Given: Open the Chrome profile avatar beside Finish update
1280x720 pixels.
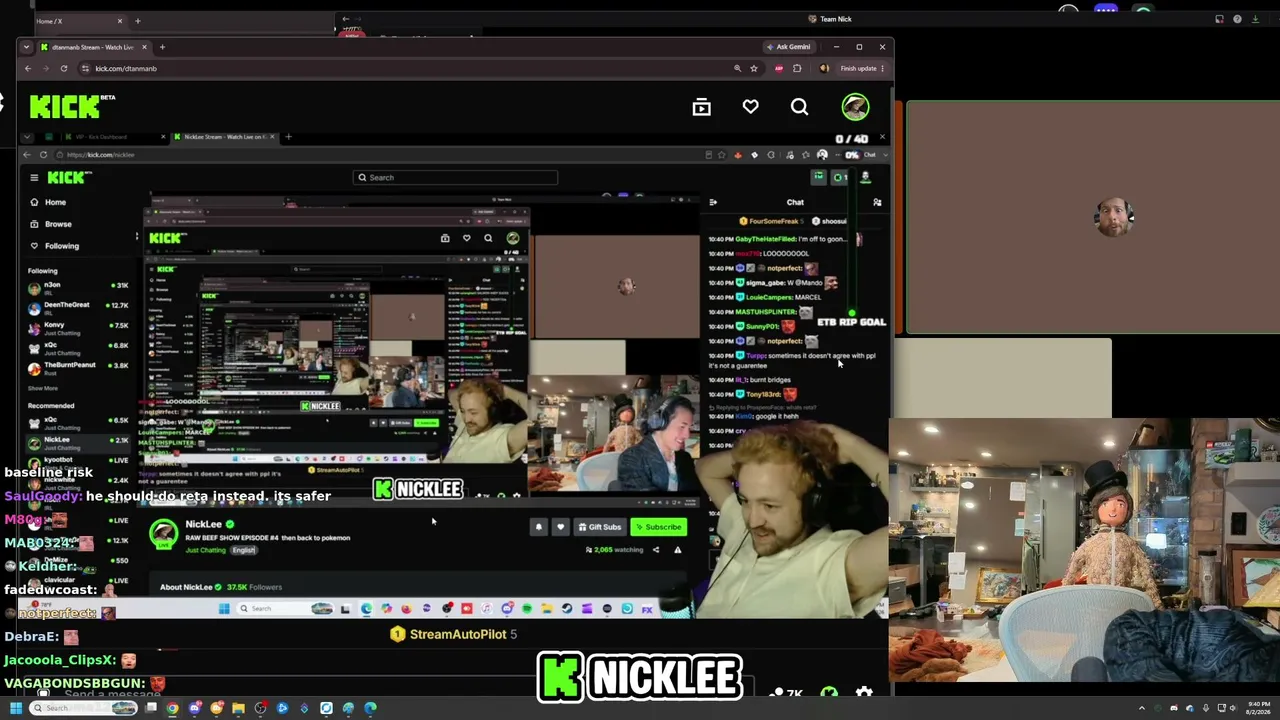Looking at the screenshot, I should coord(824,68).
